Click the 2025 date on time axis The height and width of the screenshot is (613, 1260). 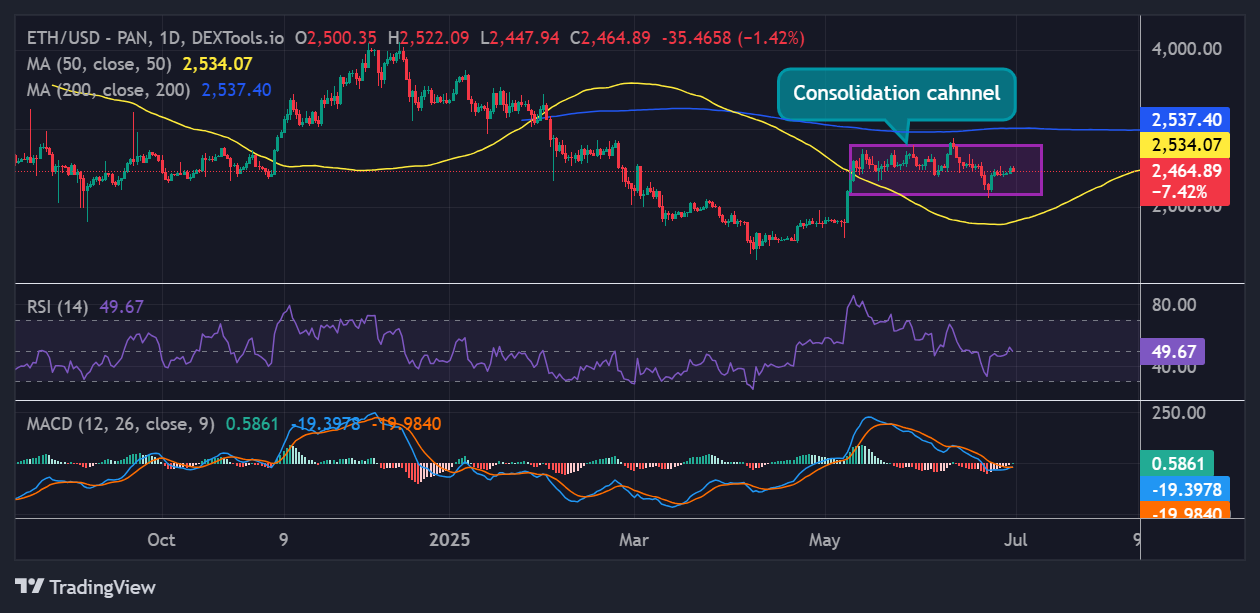[449, 541]
